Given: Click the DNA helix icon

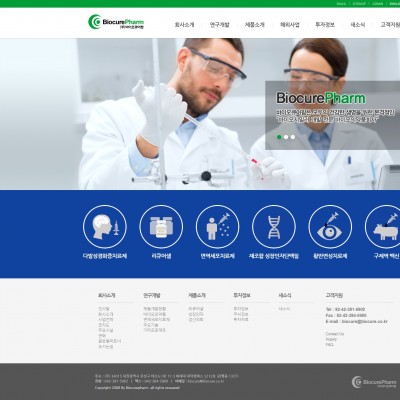Looking at the screenshot, I should click(274, 227).
